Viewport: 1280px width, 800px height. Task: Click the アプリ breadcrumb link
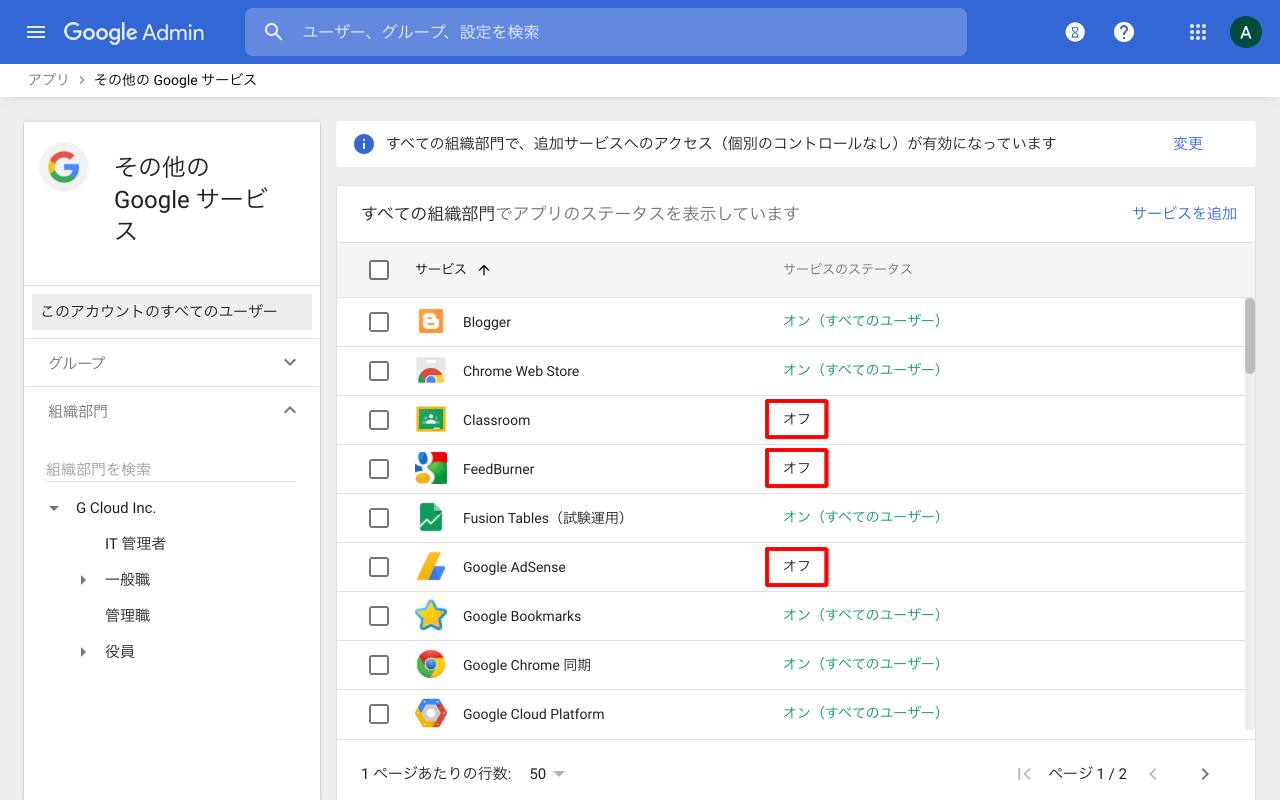coord(49,80)
